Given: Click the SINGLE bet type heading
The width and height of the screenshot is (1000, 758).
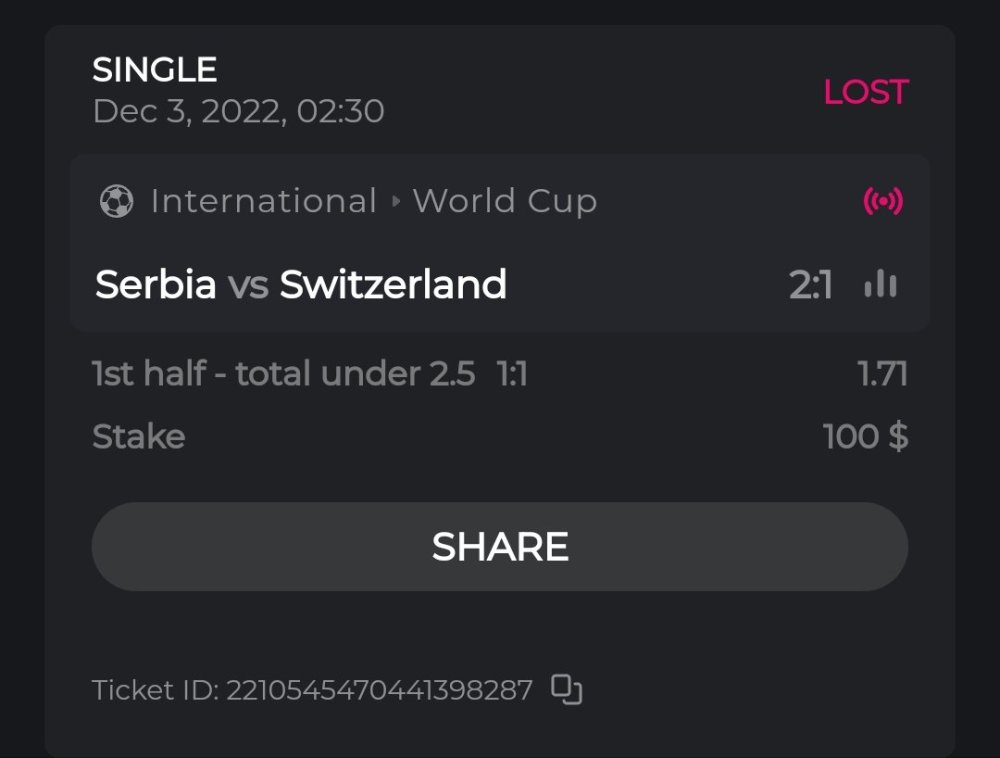Looking at the screenshot, I should 155,70.
